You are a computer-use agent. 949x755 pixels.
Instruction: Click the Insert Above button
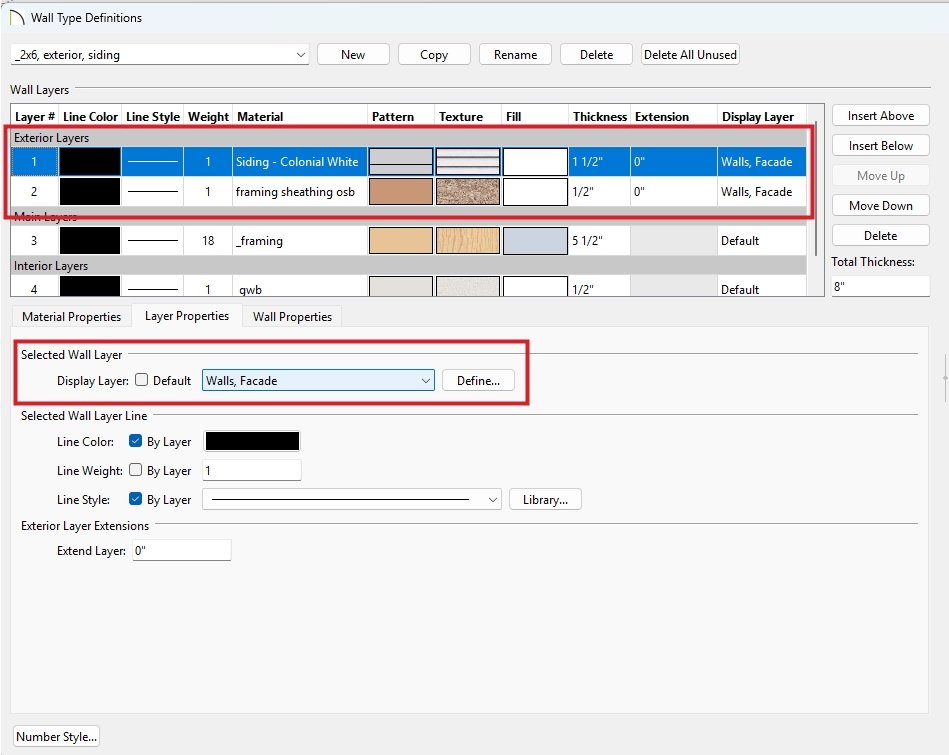(880, 116)
